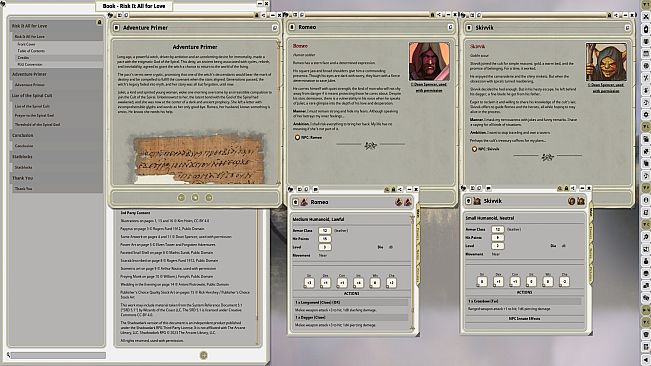Click Skivvik's Crossbow action row
Image resolution: width=651 pixels, height=366 pixels.
(x=524, y=301)
